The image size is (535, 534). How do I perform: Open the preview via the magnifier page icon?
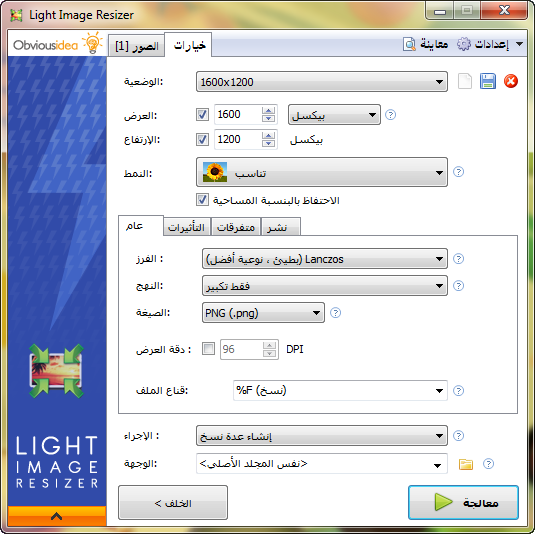tap(409, 44)
